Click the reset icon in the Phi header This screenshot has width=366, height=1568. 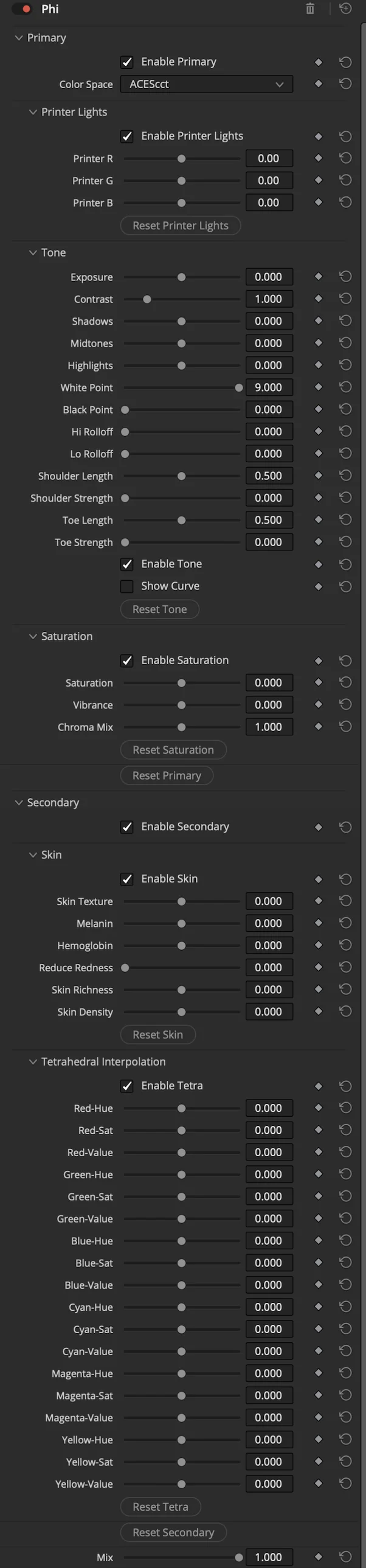pos(345,9)
